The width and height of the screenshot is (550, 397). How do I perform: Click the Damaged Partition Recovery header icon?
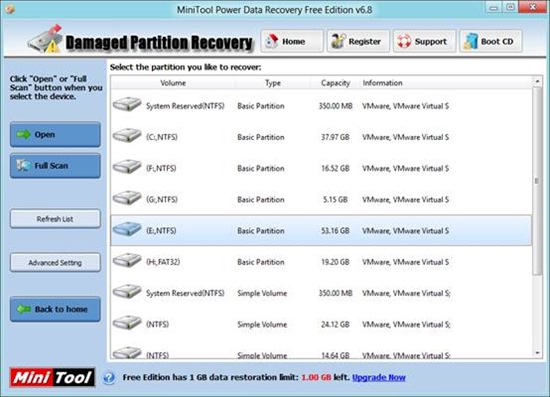[45, 39]
